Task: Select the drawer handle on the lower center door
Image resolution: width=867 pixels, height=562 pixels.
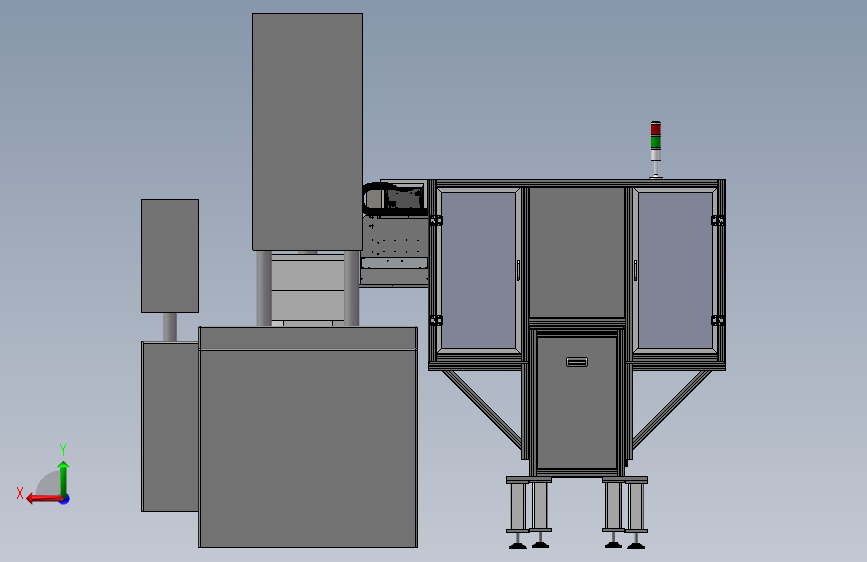Action: pos(577,362)
